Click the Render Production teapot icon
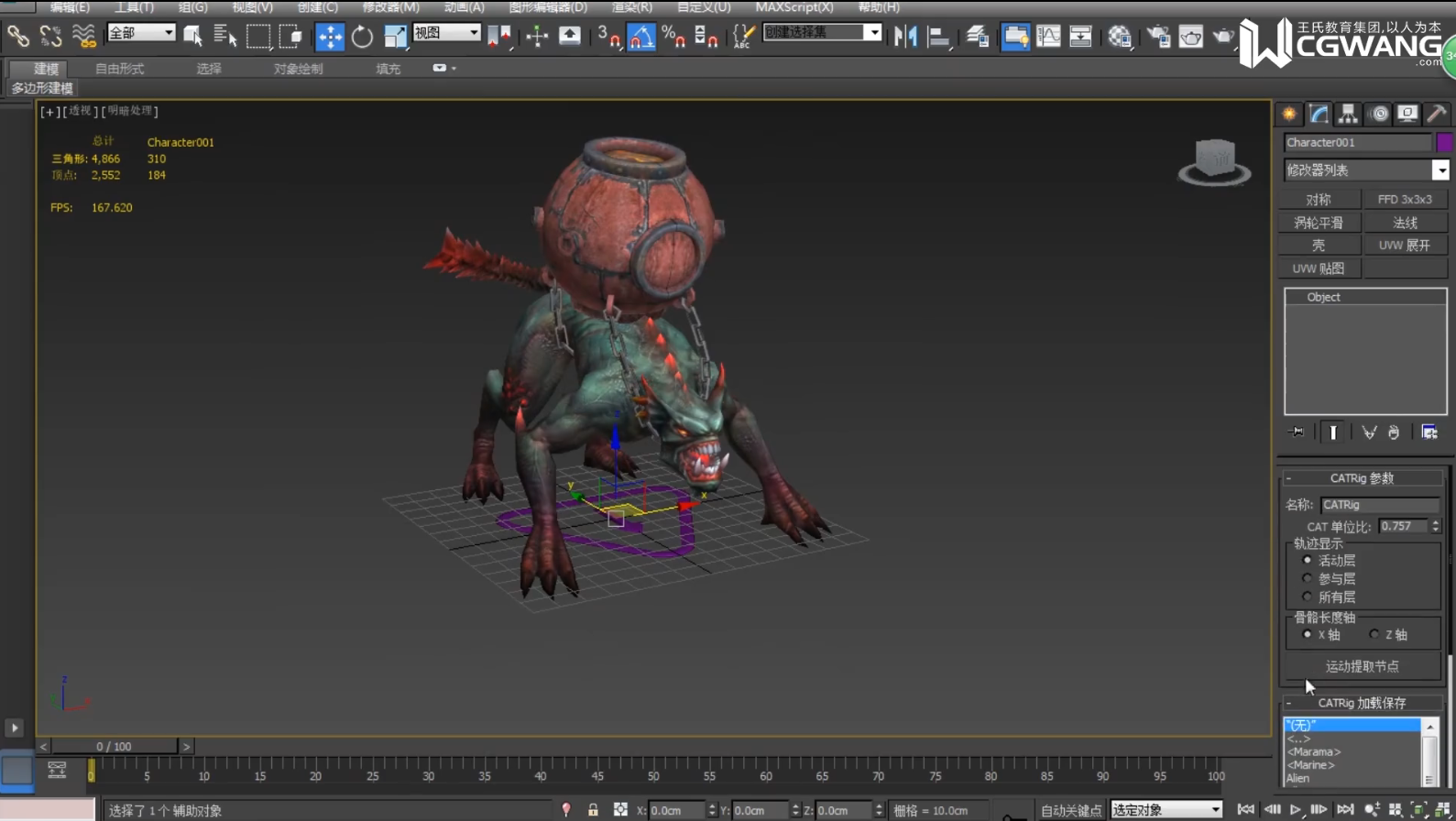 pyautogui.click(x=1223, y=36)
